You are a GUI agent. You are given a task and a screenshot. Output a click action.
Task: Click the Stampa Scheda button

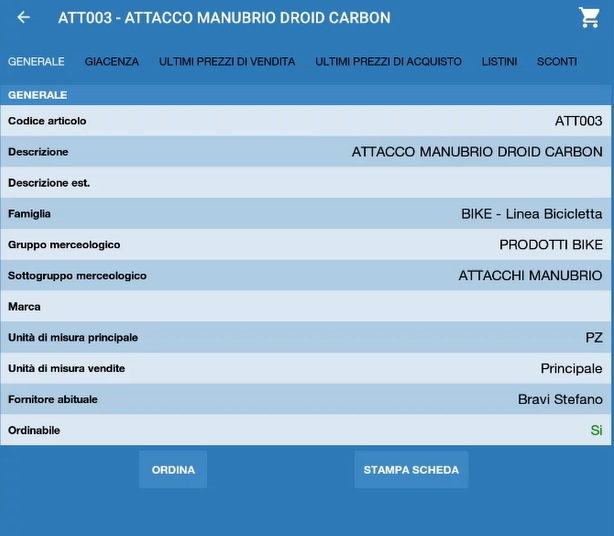411,470
